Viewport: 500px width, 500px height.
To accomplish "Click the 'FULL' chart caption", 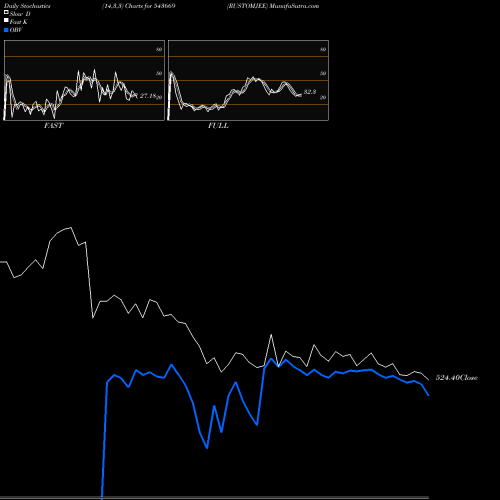I will pyautogui.click(x=218, y=126).
